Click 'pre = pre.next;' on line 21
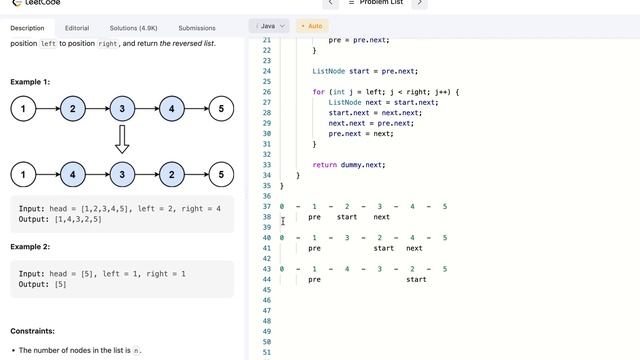This screenshot has height=360, width=640. pos(359,40)
